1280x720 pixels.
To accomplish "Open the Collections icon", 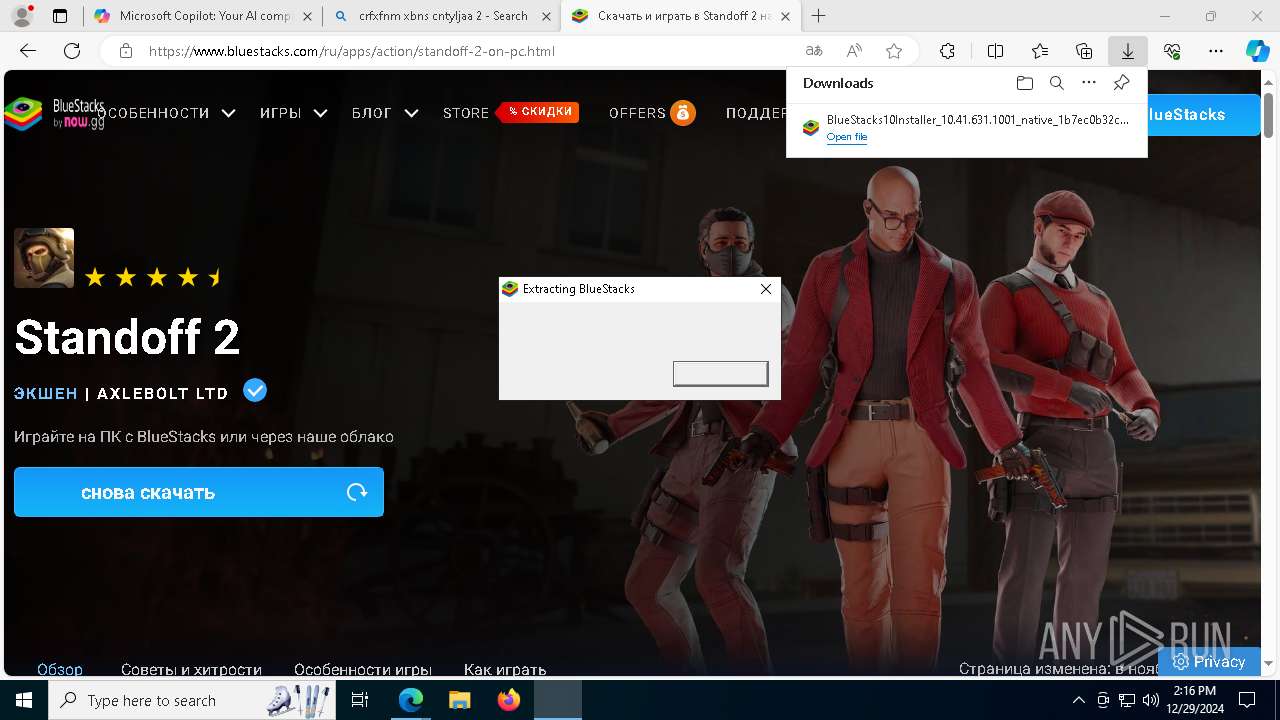I will point(1084,51).
